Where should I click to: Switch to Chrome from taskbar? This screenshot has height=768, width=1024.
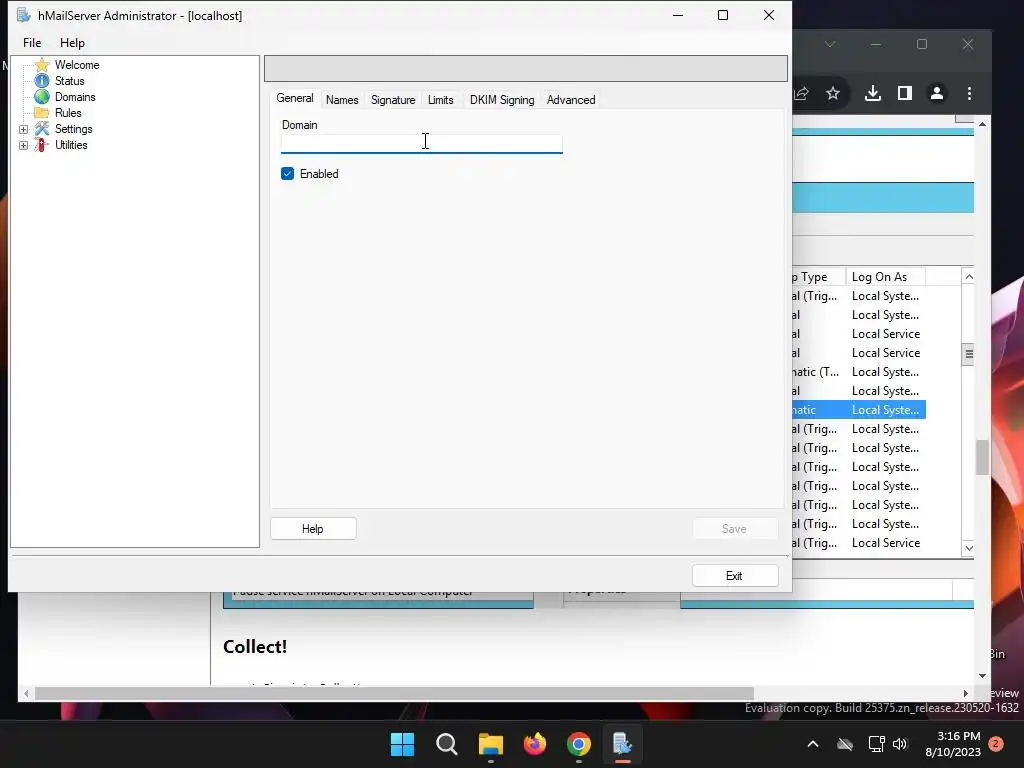579,744
